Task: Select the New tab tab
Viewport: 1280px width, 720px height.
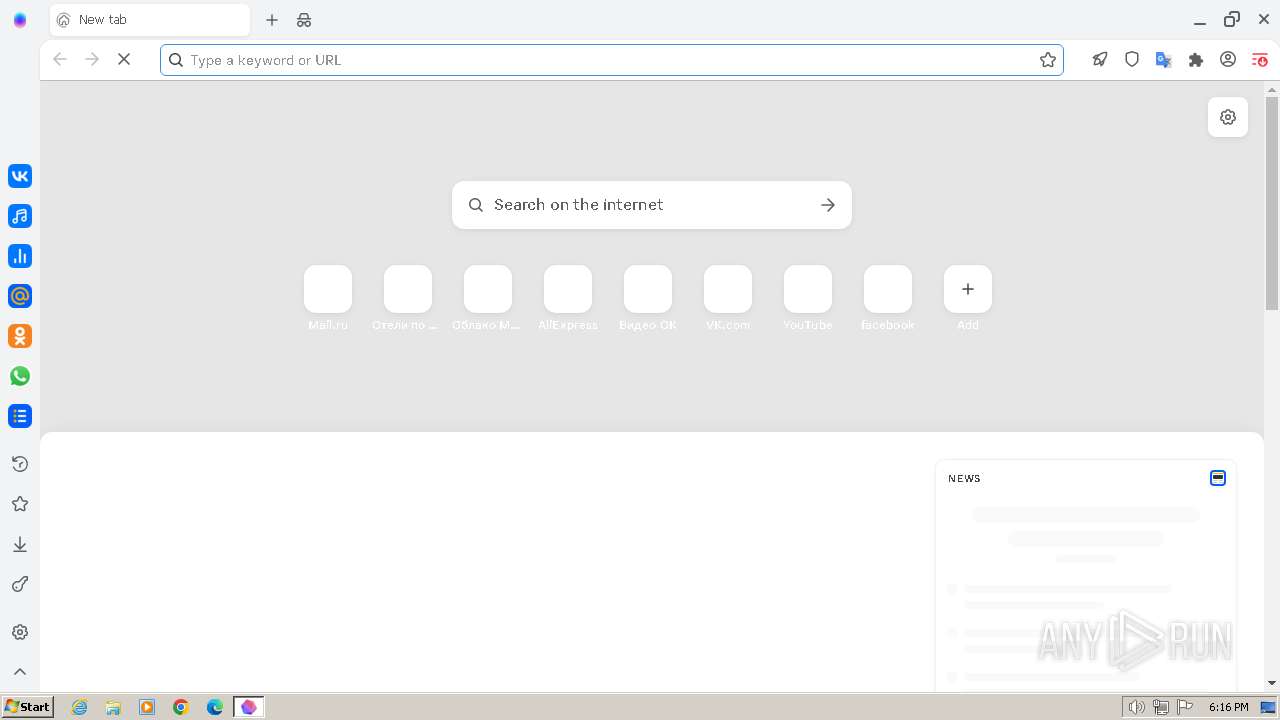Action: [x=150, y=20]
